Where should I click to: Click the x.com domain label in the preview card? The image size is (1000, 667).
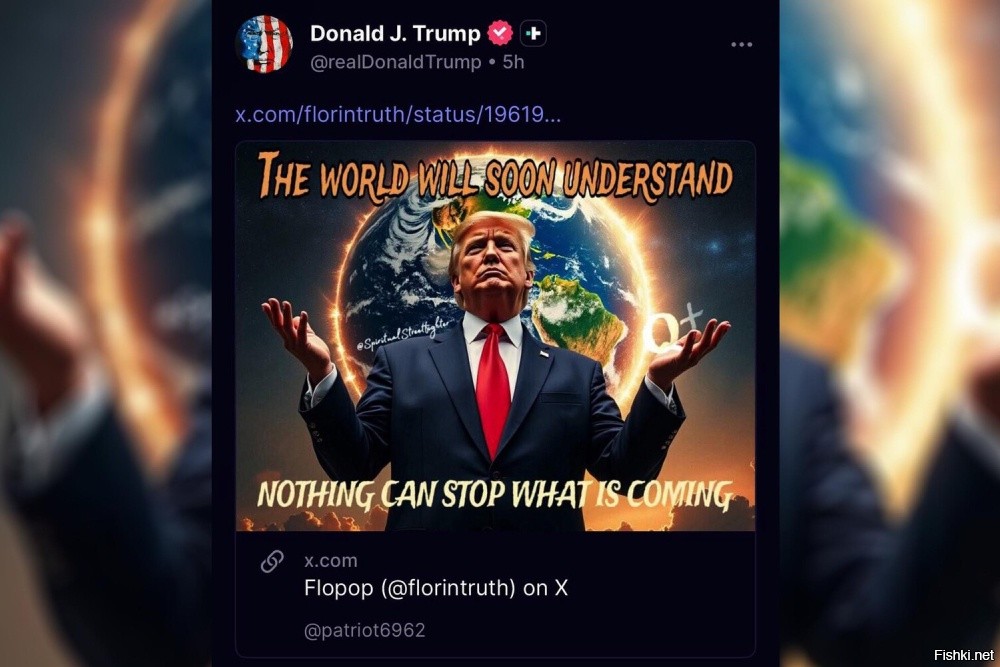point(330,561)
